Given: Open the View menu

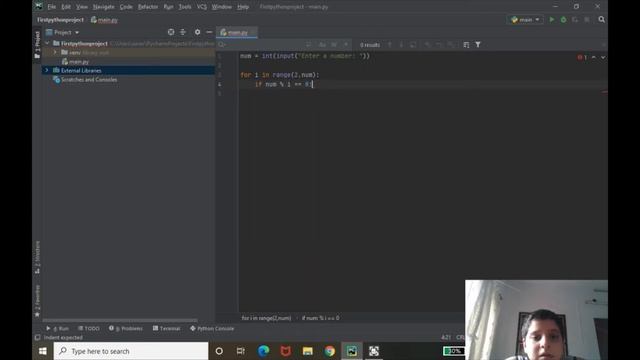Looking at the screenshot, I should click(x=82, y=7).
